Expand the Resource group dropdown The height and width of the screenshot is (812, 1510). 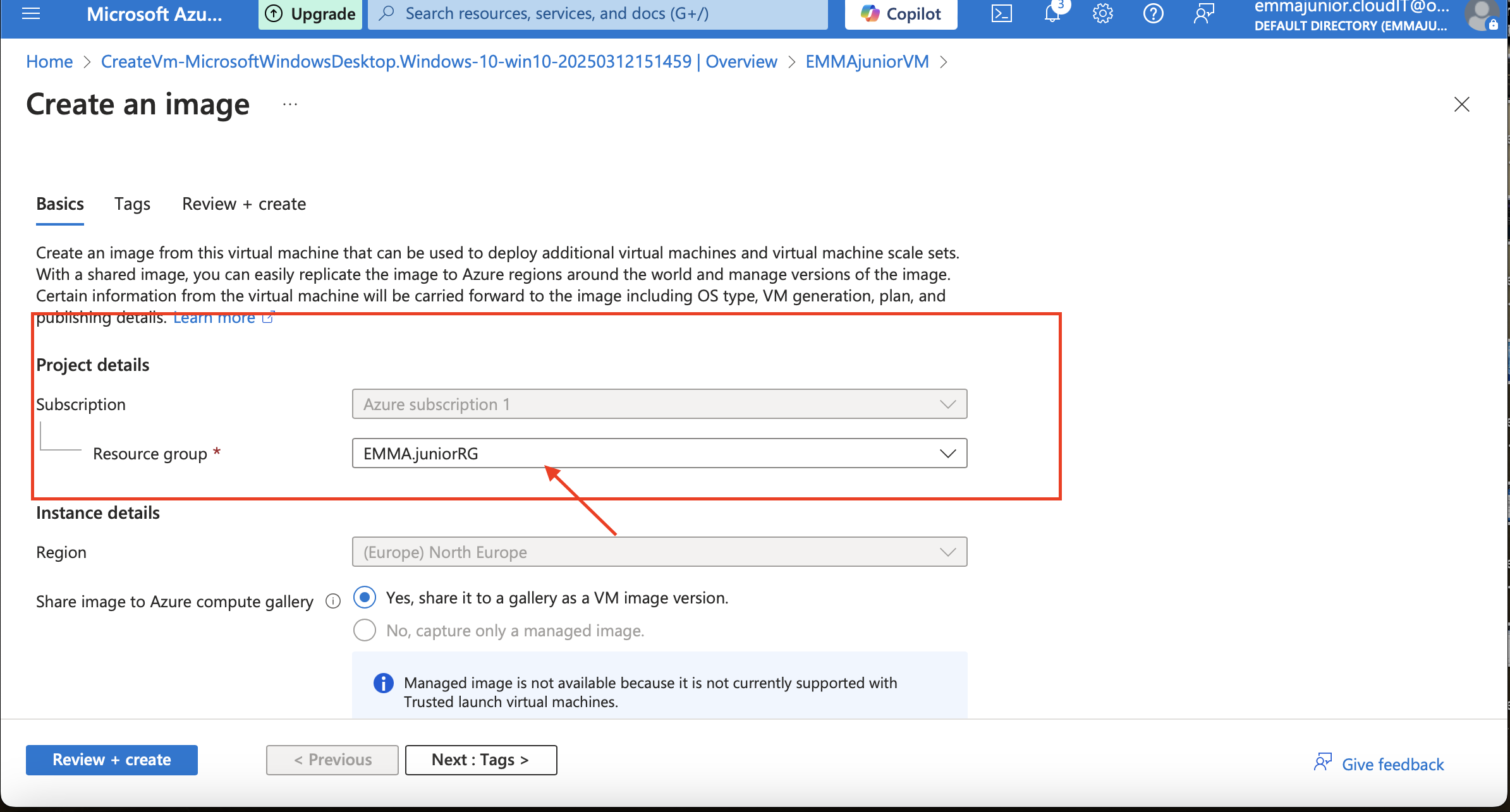pos(659,453)
